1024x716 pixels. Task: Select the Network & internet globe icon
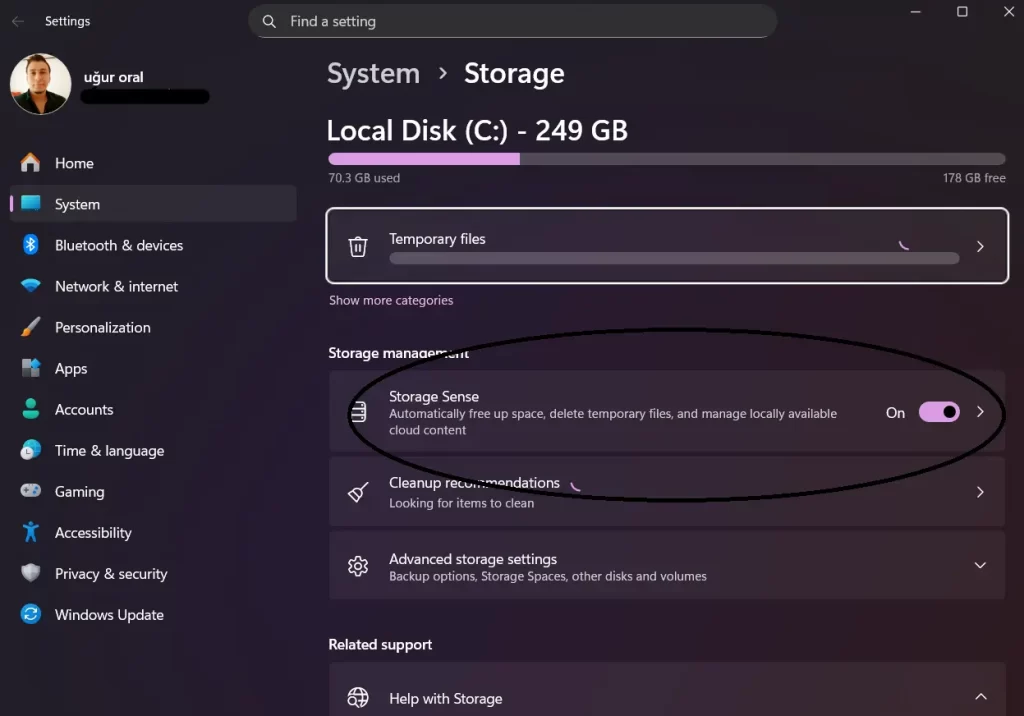28,286
